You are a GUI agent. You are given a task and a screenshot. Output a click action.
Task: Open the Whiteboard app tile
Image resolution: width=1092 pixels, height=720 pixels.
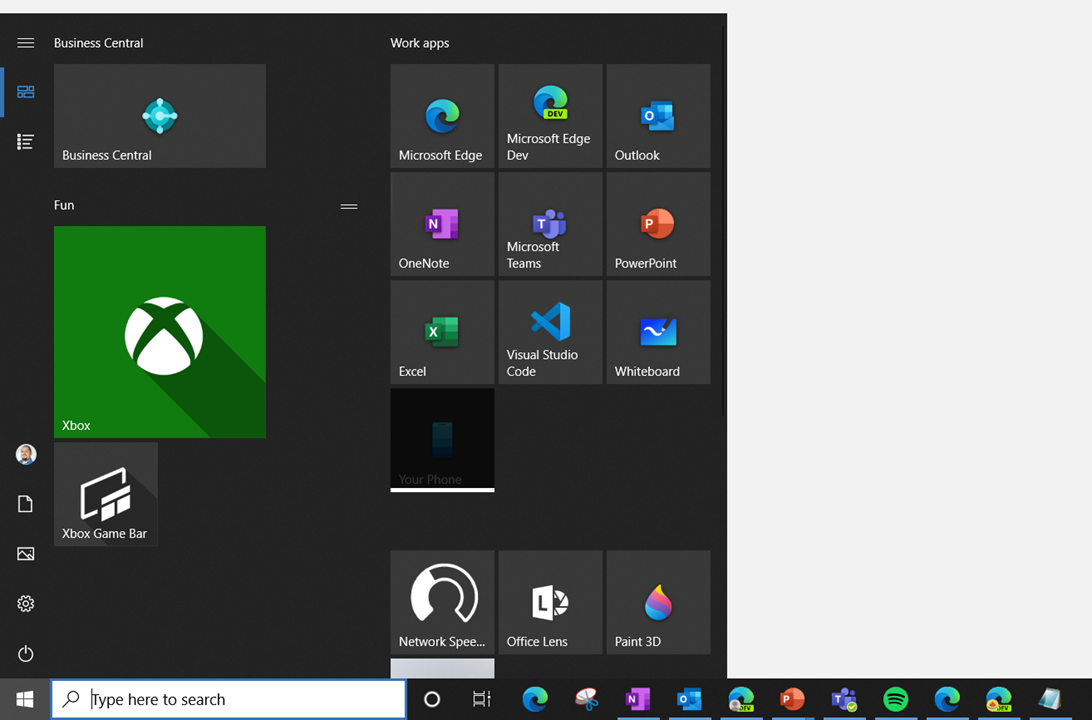(658, 332)
